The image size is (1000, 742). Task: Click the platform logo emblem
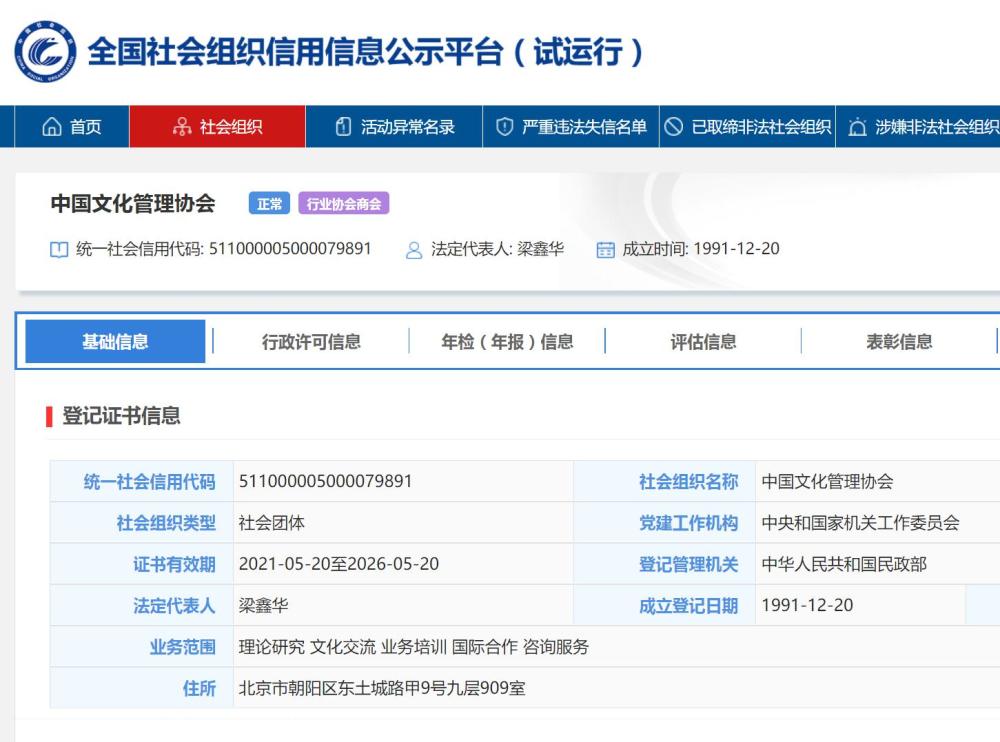(x=45, y=52)
